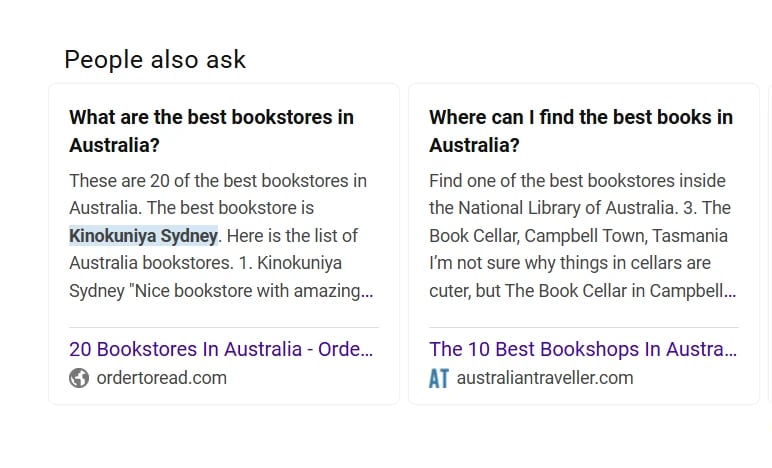Open the "20 Bookstores In Australia" link

click(x=221, y=350)
